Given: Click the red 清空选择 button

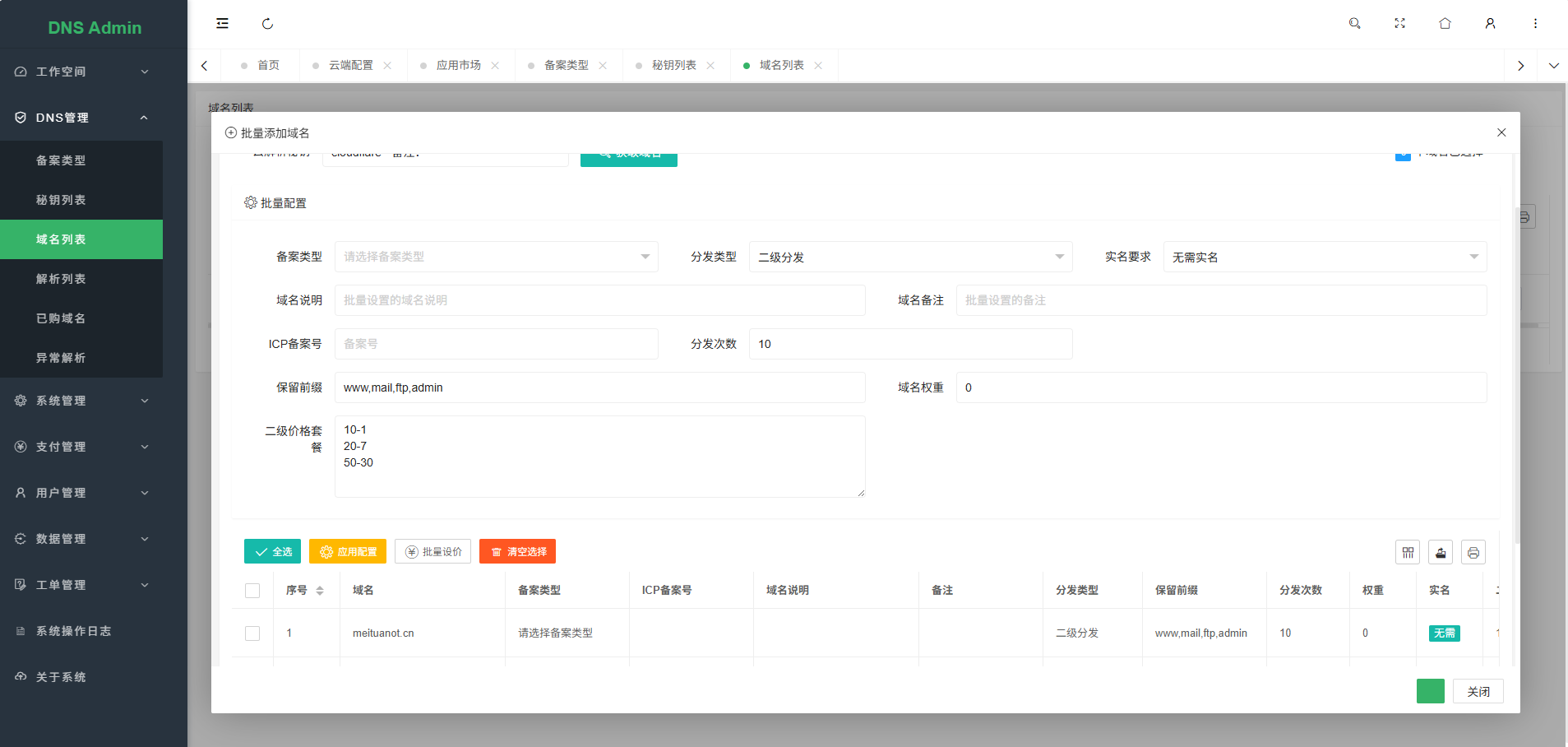Looking at the screenshot, I should coord(517,551).
